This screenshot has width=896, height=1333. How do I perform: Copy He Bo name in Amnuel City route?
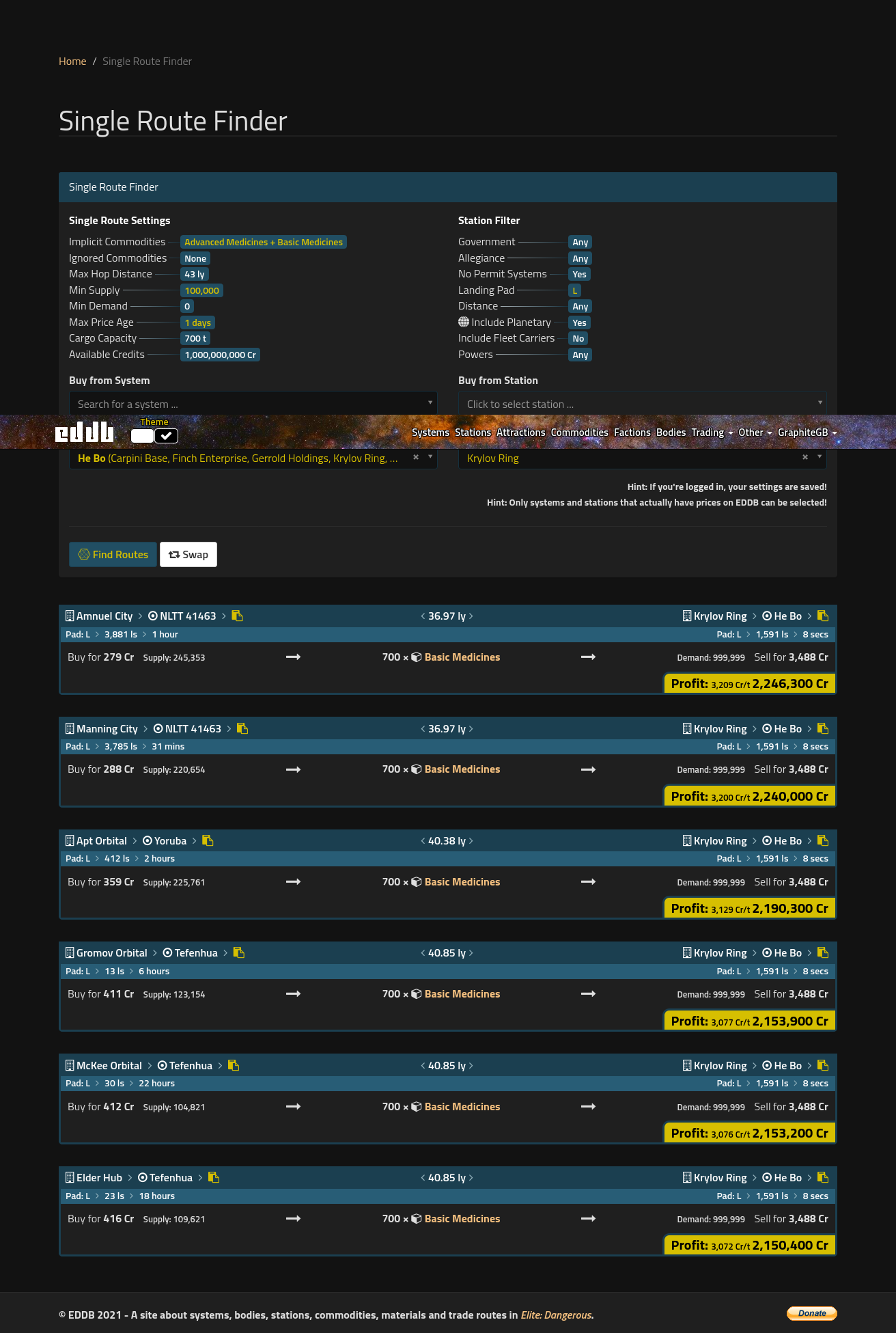pyautogui.click(x=823, y=616)
